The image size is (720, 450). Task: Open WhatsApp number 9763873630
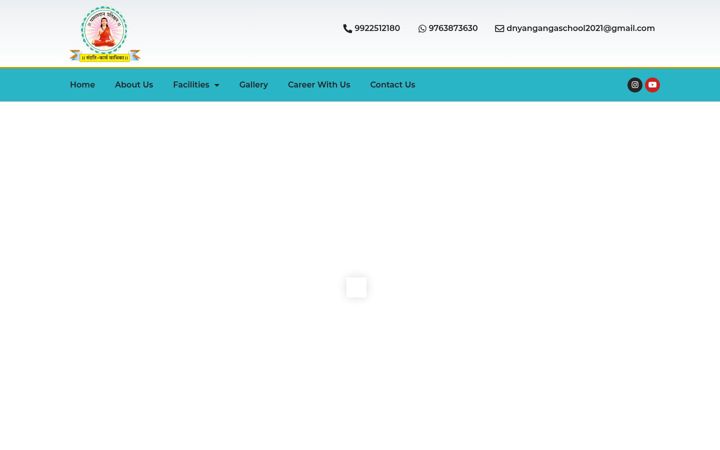[x=453, y=28]
